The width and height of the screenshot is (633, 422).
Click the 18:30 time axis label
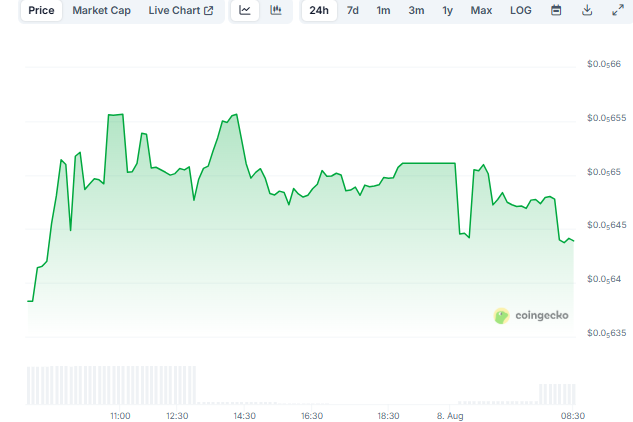pyautogui.click(x=388, y=416)
